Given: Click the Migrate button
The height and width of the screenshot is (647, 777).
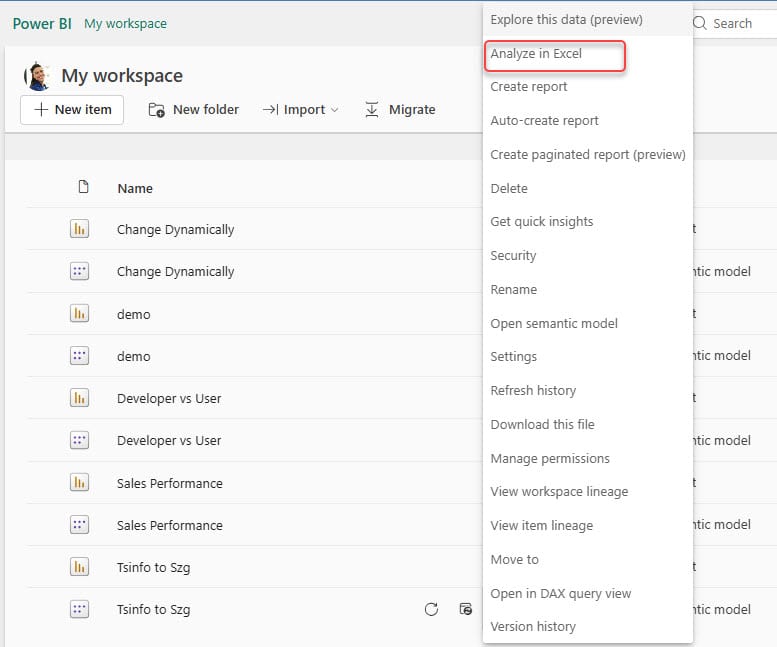Looking at the screenshot, I should pos(400,109).
